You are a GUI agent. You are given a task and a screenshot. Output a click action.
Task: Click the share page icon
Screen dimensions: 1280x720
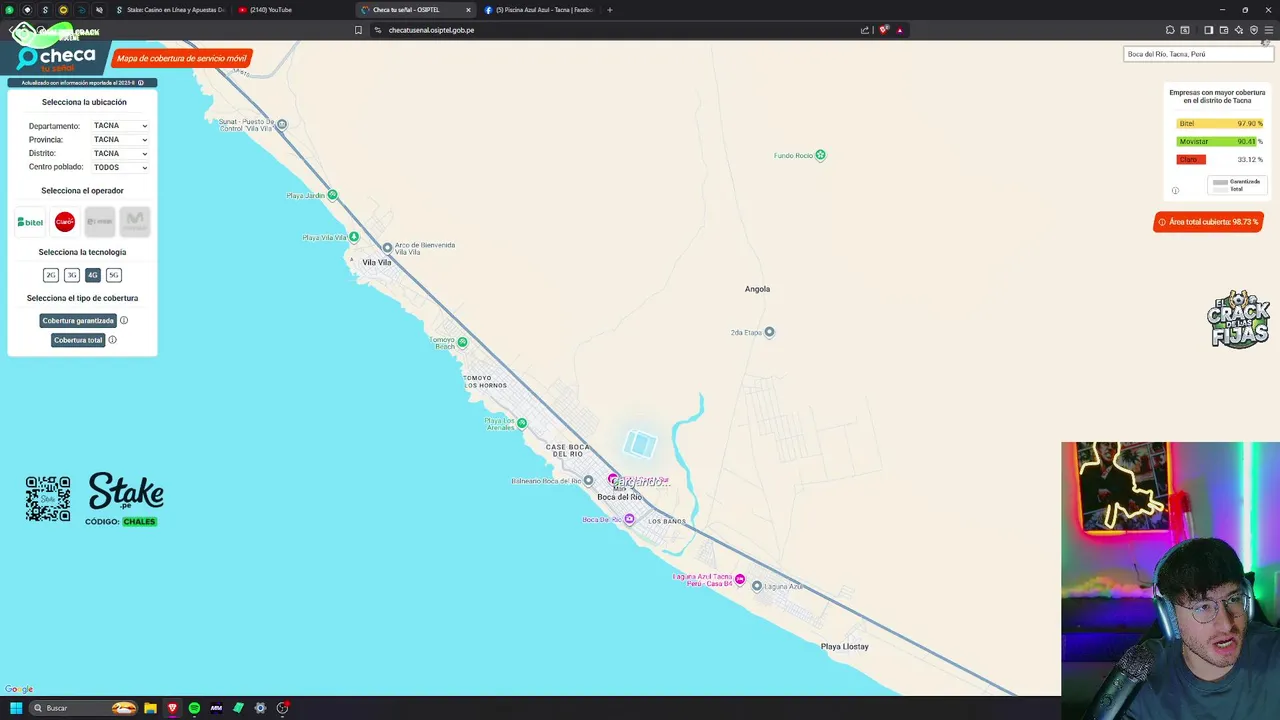(865, 30)
